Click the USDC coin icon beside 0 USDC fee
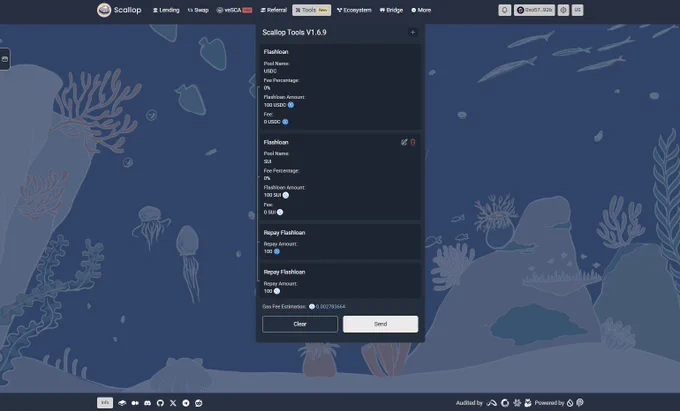The width and height of the screenshot is (680, 411). 285,122
